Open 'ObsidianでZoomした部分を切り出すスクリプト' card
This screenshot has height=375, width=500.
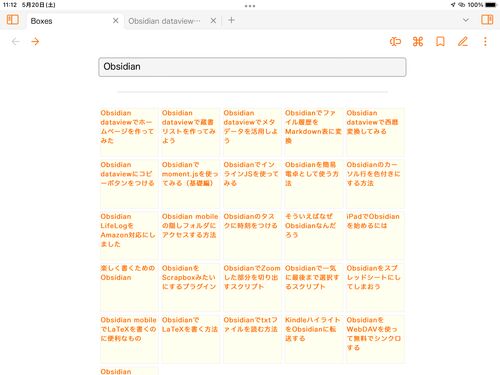click(x=252, y=287)
